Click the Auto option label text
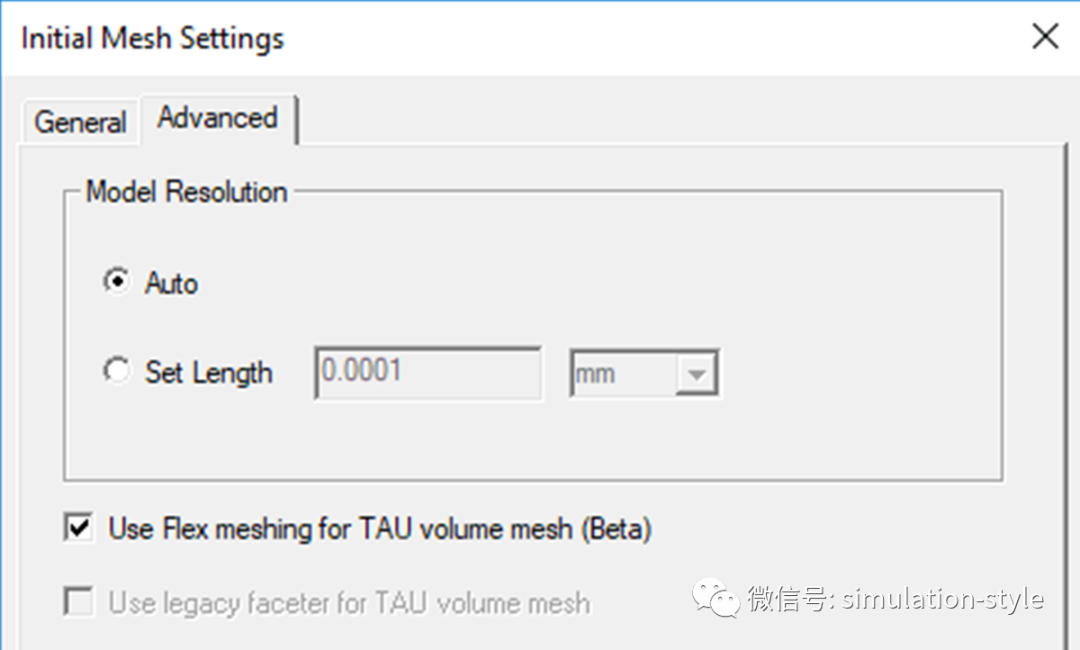This screenshot has width=1080, height=650. click(x=171, y=283)
